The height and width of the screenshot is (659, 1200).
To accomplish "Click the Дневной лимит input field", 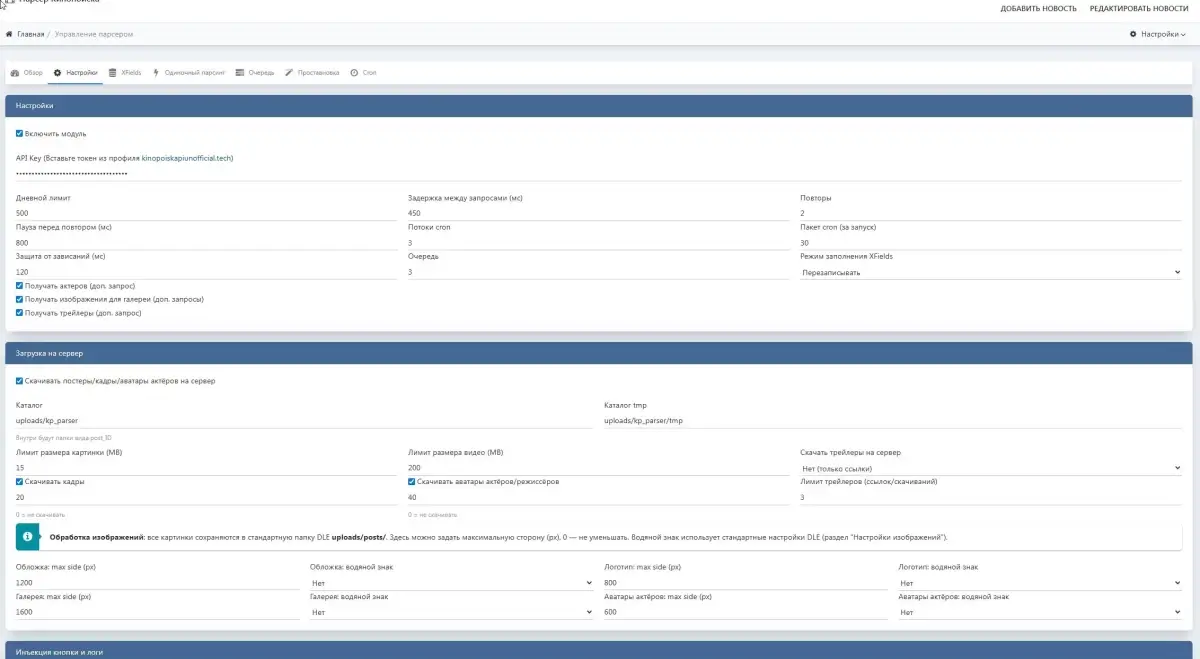I will (x=207, y=213).
